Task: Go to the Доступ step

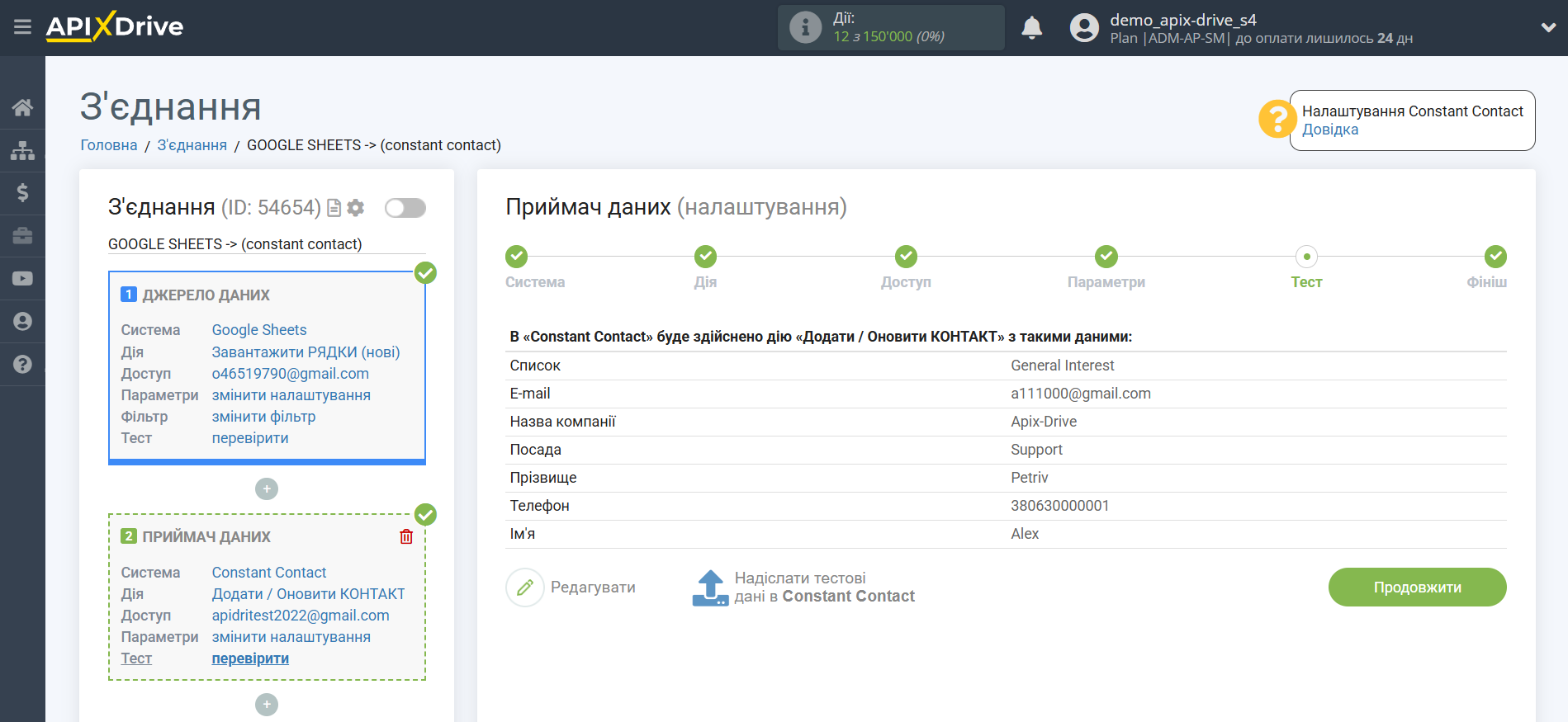Action: 907,257
